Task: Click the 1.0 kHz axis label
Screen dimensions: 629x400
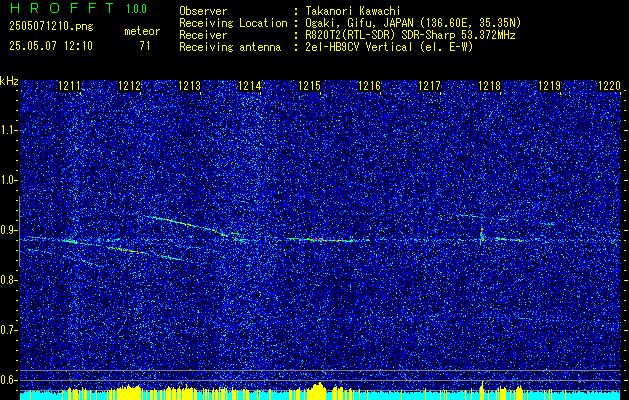Action: pyautogui.click(x=7, y=180)
